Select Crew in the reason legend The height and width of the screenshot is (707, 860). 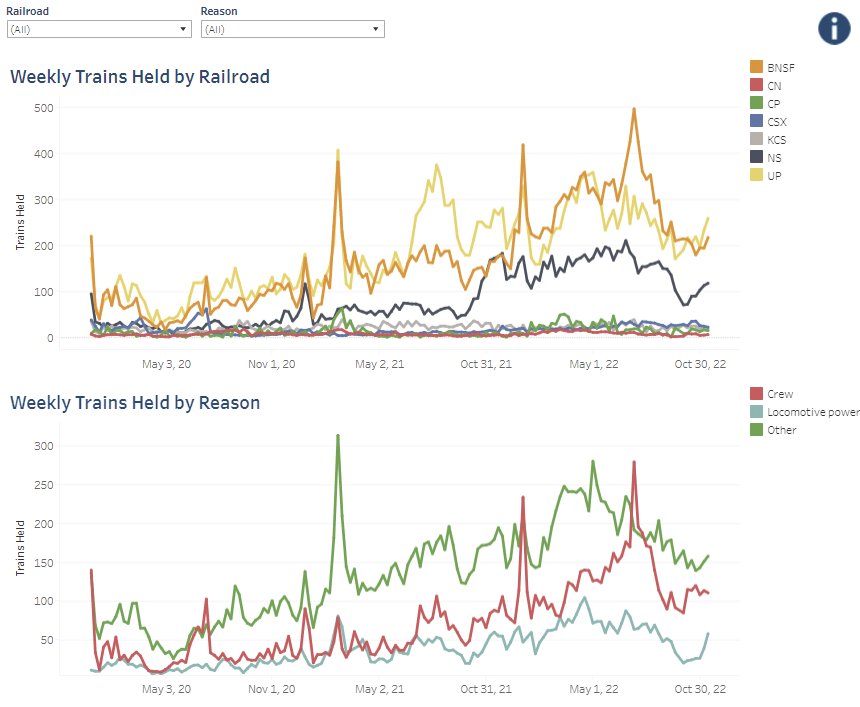coord(780,394)
